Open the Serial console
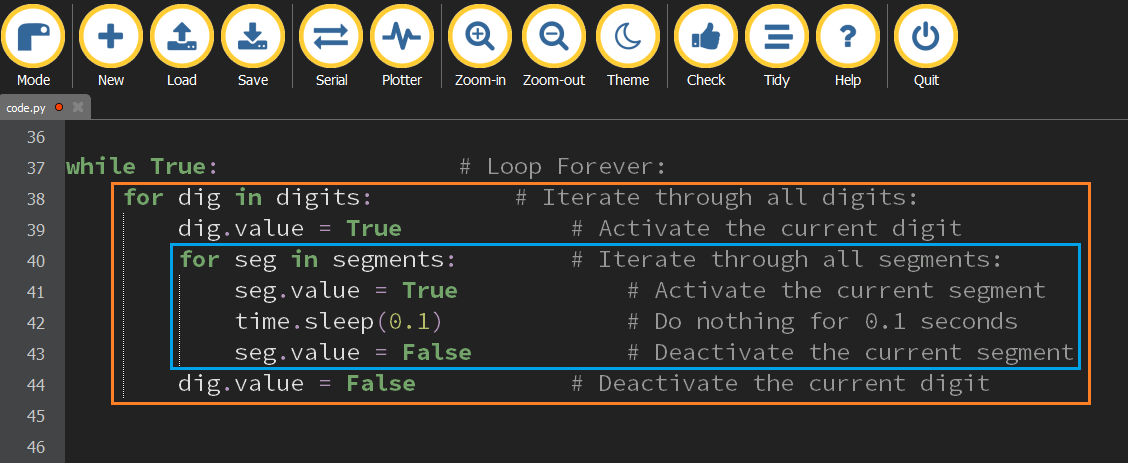Screen dimensions: 1128x463 [331, 37]
